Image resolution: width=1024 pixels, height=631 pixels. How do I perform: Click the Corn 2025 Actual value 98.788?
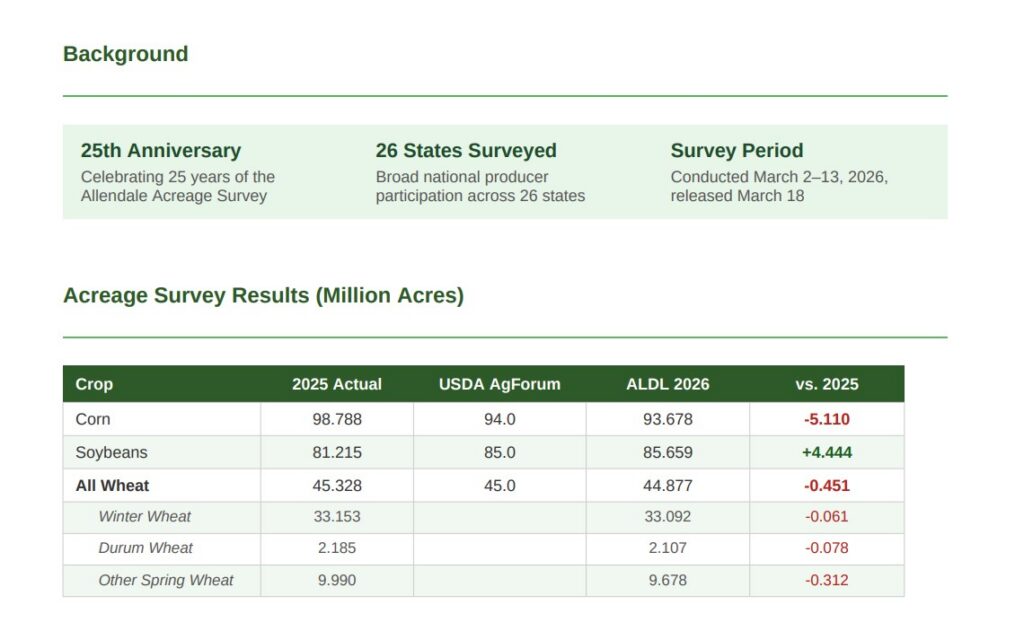tap(336, 419)
